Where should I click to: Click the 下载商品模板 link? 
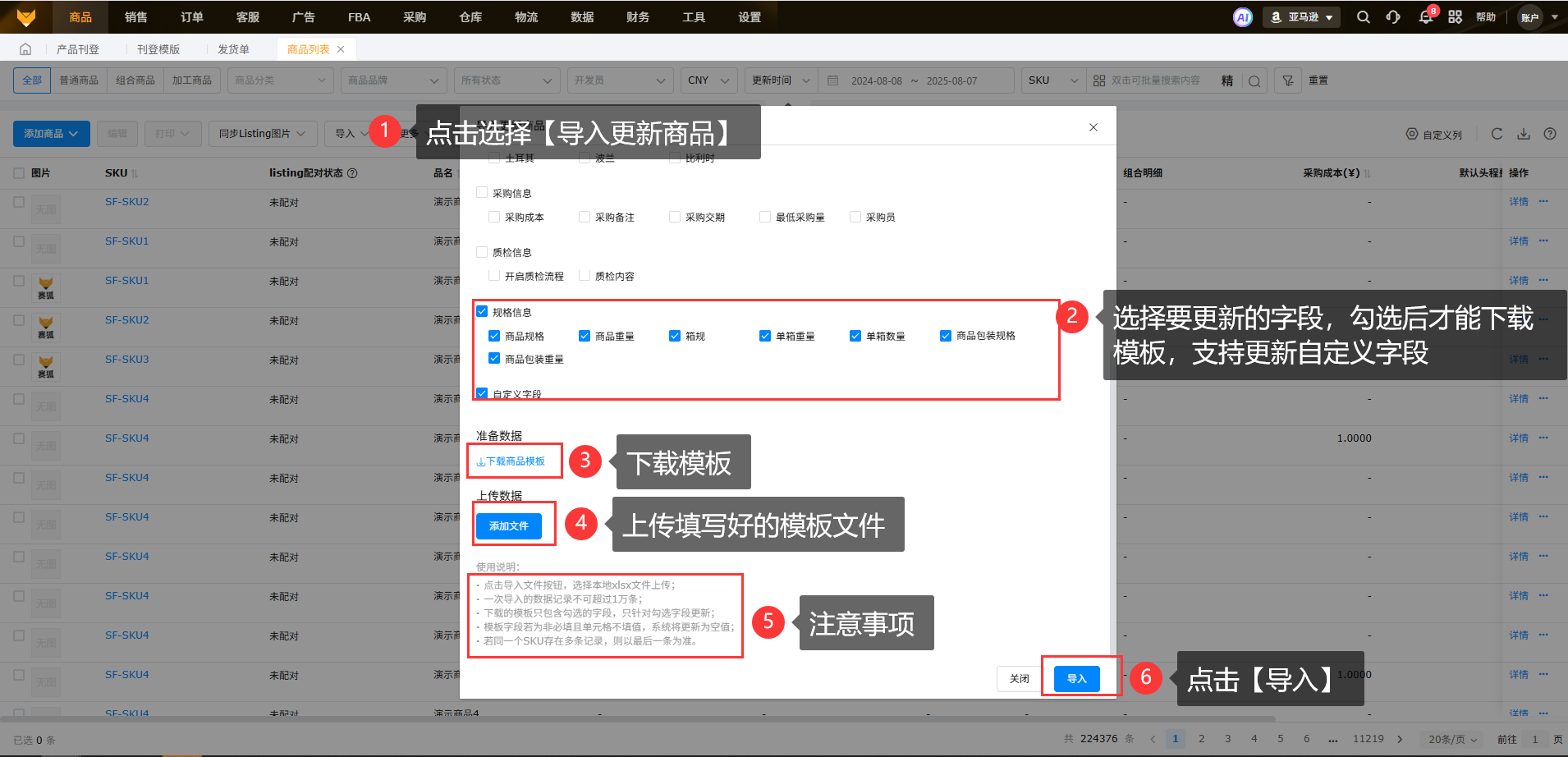click(511, 461)
